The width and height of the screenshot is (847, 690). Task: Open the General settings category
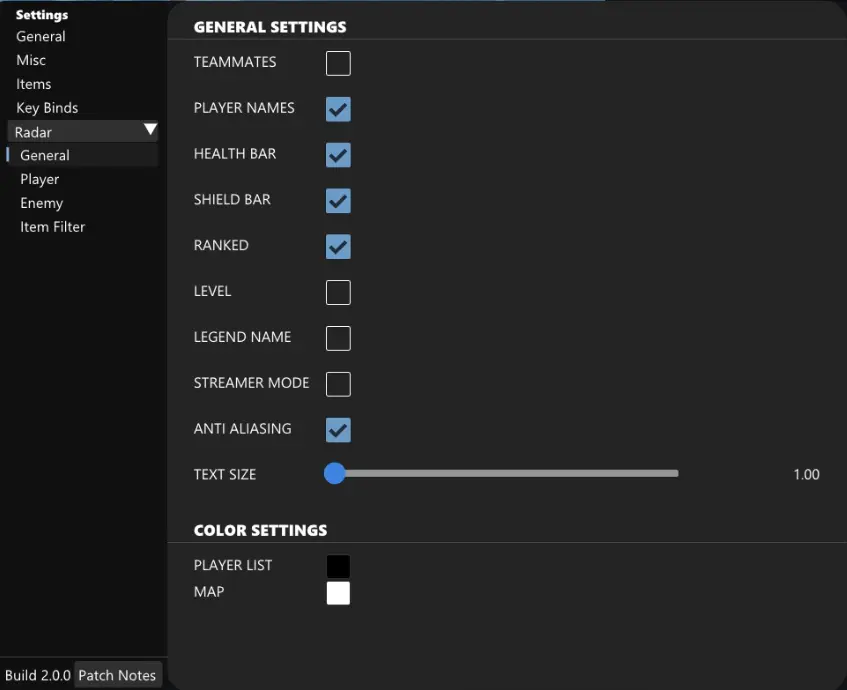click(x=41, y=37)
